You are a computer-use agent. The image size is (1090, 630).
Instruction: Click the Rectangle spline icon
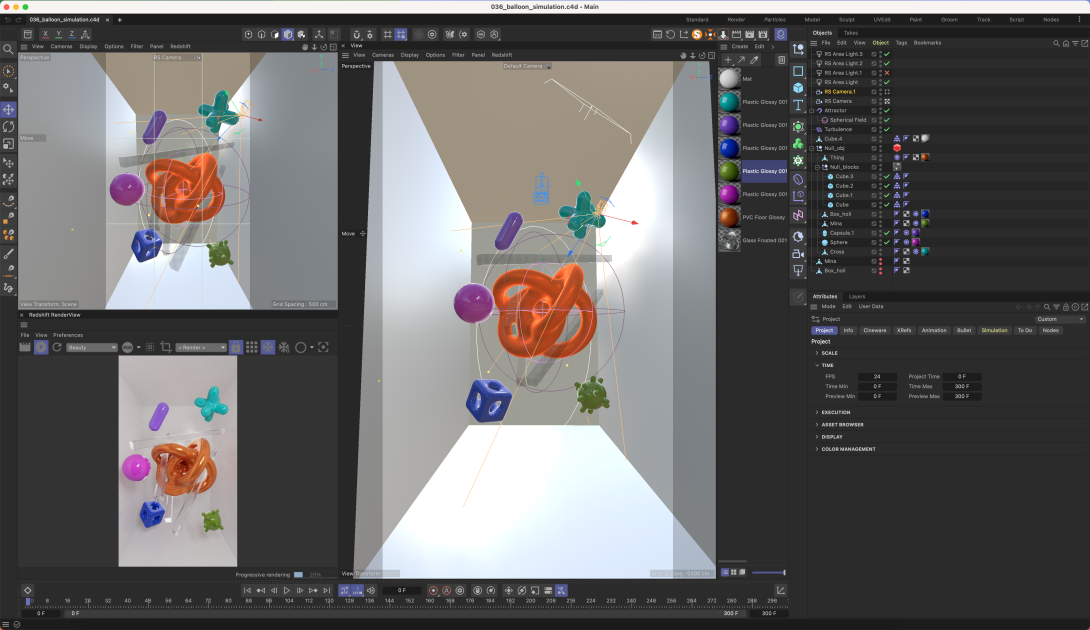798,71
